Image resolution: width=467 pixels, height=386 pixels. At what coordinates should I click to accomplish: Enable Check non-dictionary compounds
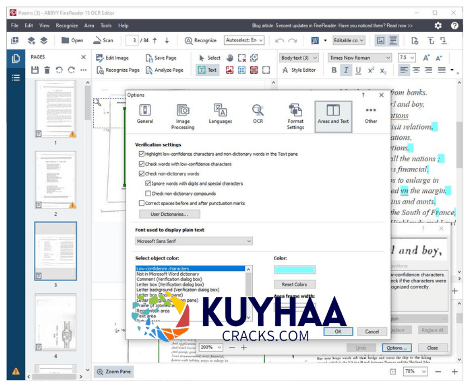tap(148, 193)
